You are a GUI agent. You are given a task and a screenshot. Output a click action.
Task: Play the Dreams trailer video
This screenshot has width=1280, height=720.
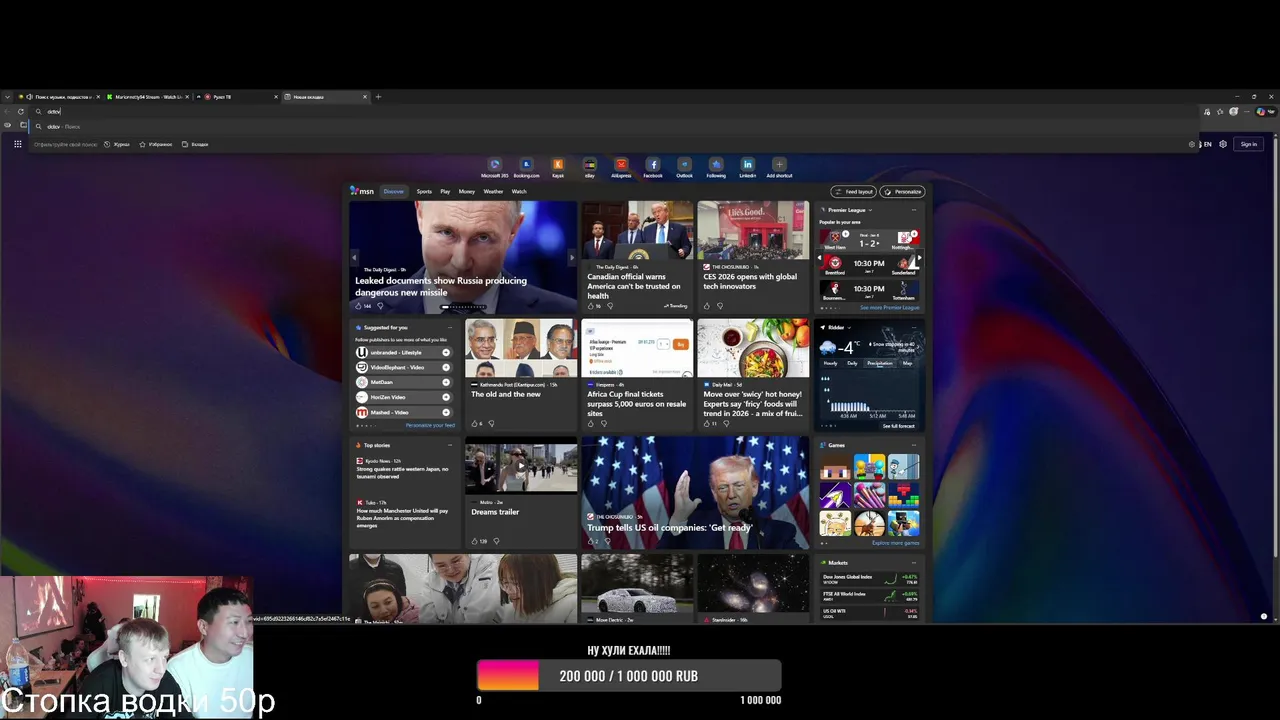521,466
